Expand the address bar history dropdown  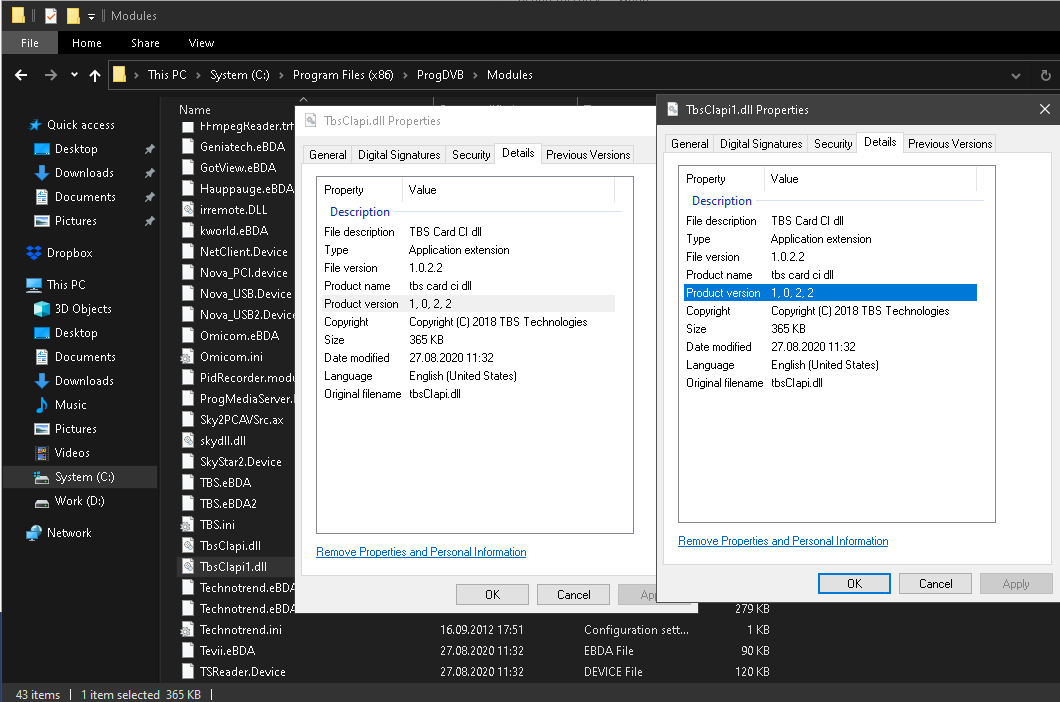pyautogui.click(x=1016, y=75)
